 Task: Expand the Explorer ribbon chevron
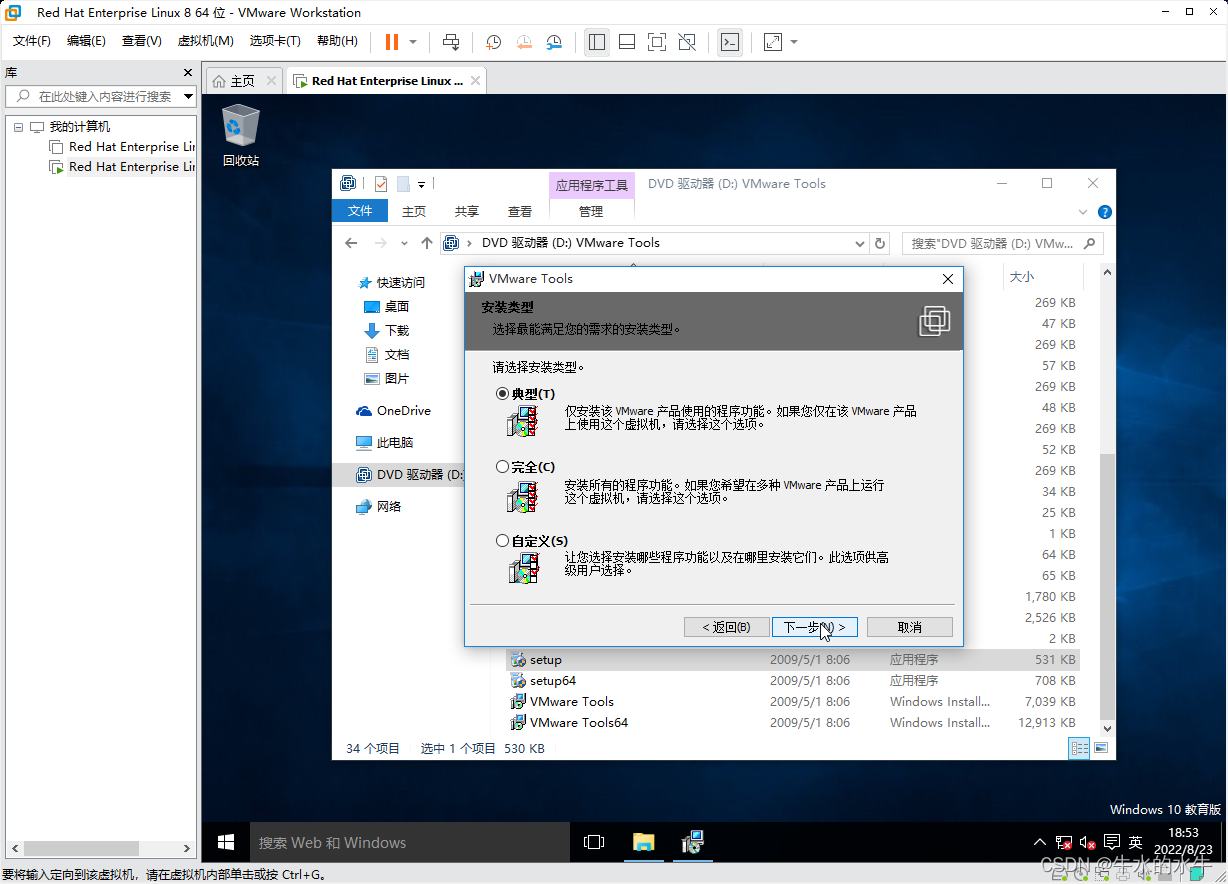tap(1083, 212)
